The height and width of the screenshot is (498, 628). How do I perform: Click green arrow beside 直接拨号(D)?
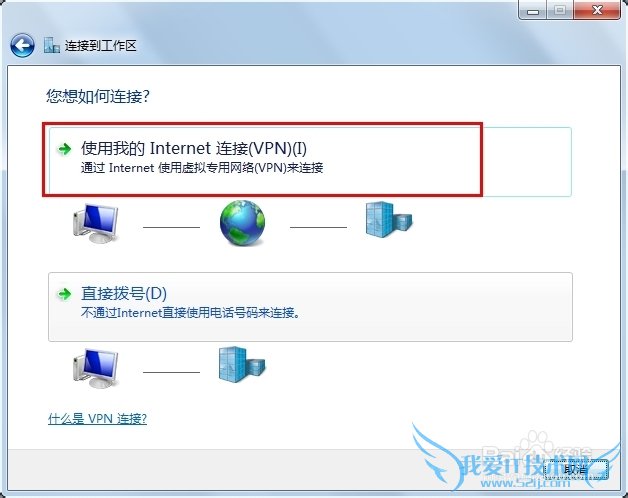click(x=64, y=294)
